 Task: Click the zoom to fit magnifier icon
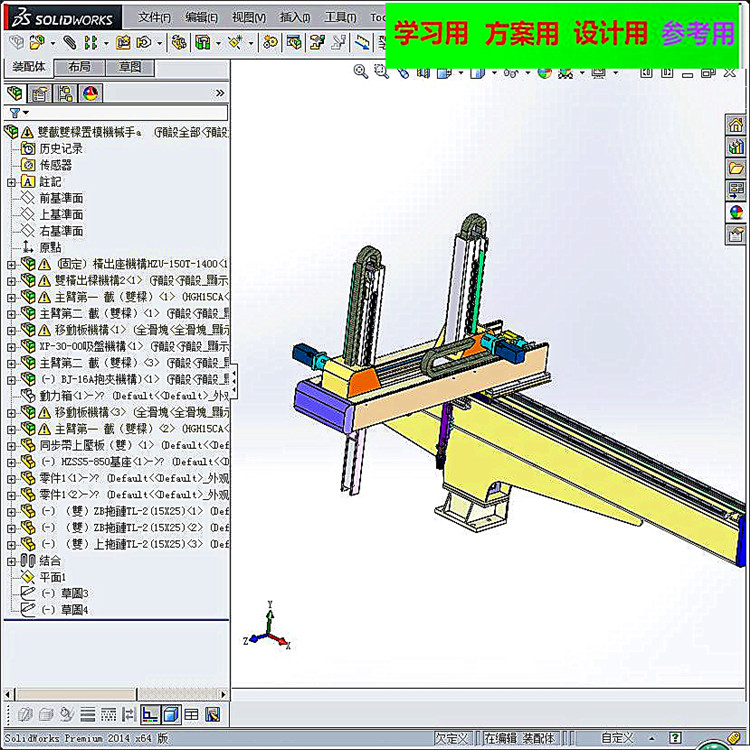pyautogui.click(x=361, y=72)
